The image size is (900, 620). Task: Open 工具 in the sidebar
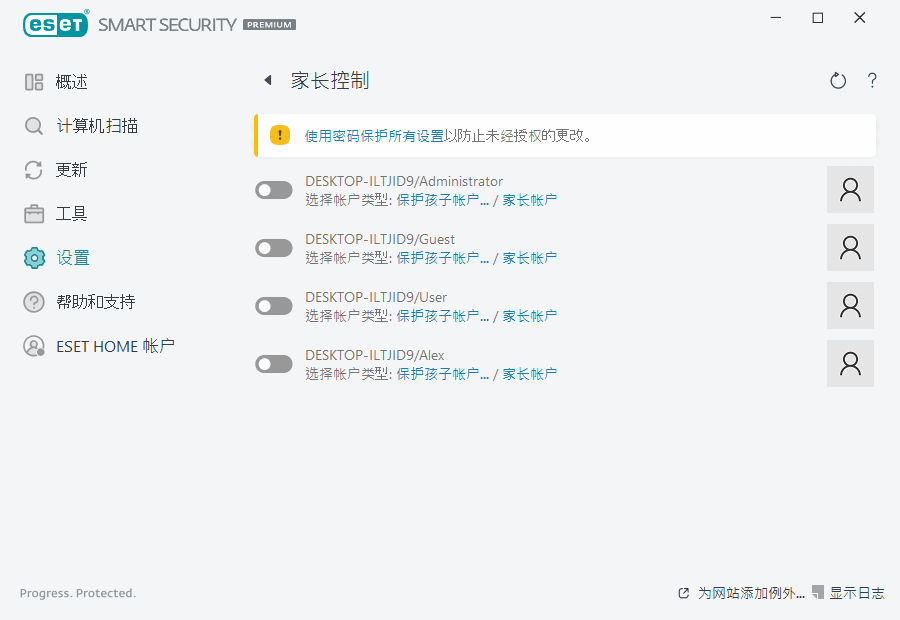coord(71,214)
